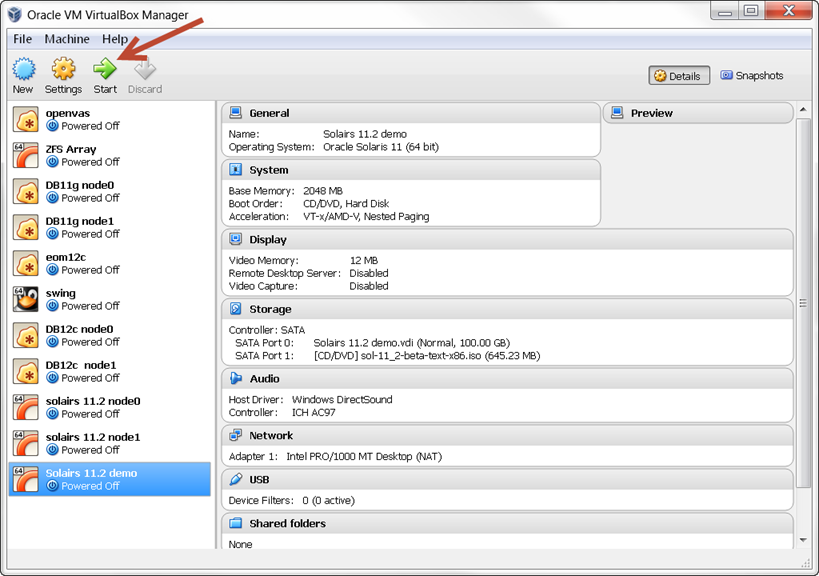Image resolution: width=819 pixels, height=576 pixels.
Task: Click the Audio section speaker icon
Action: pyautogui.click(x=236, y=378)
